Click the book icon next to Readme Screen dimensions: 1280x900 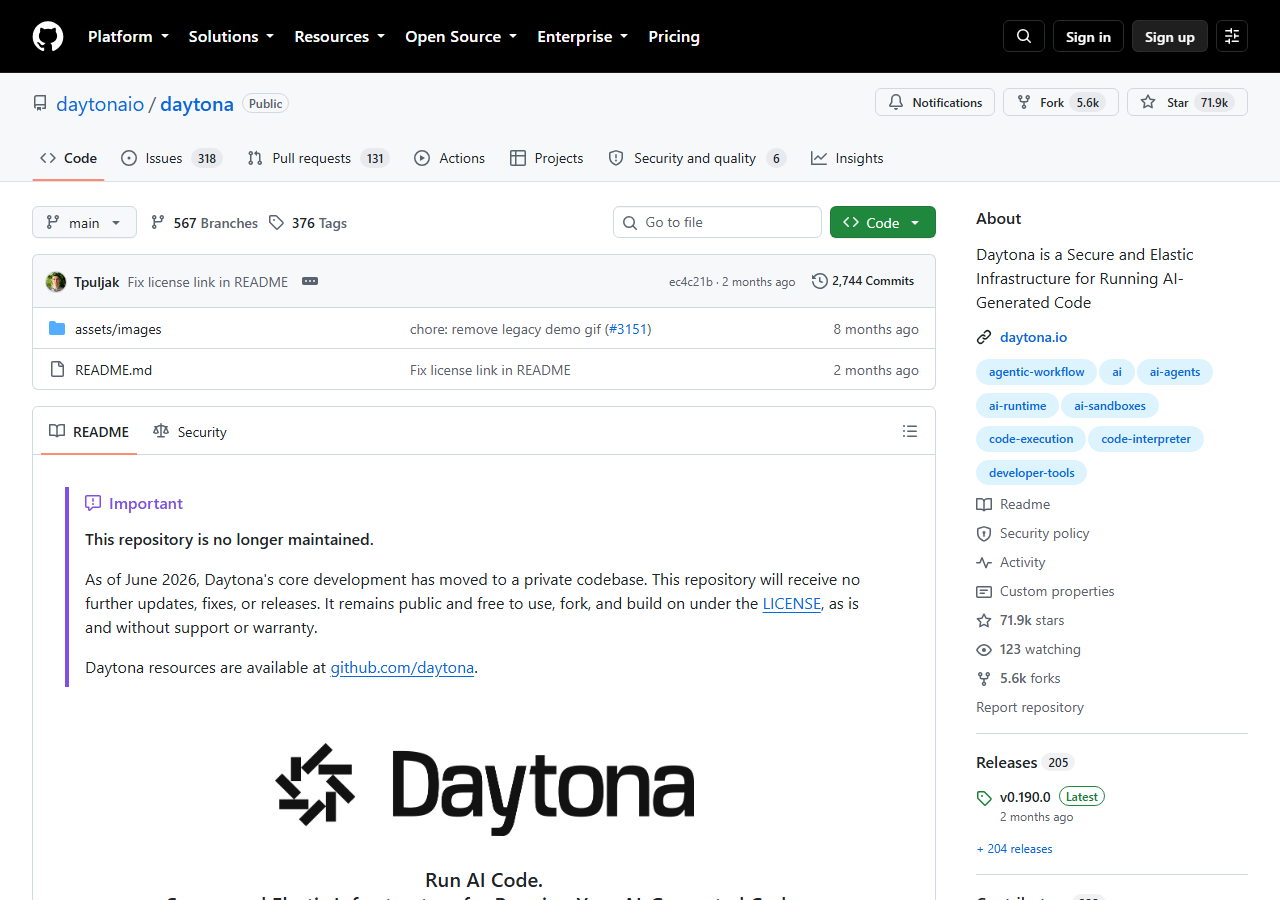[x=984, y=505]
